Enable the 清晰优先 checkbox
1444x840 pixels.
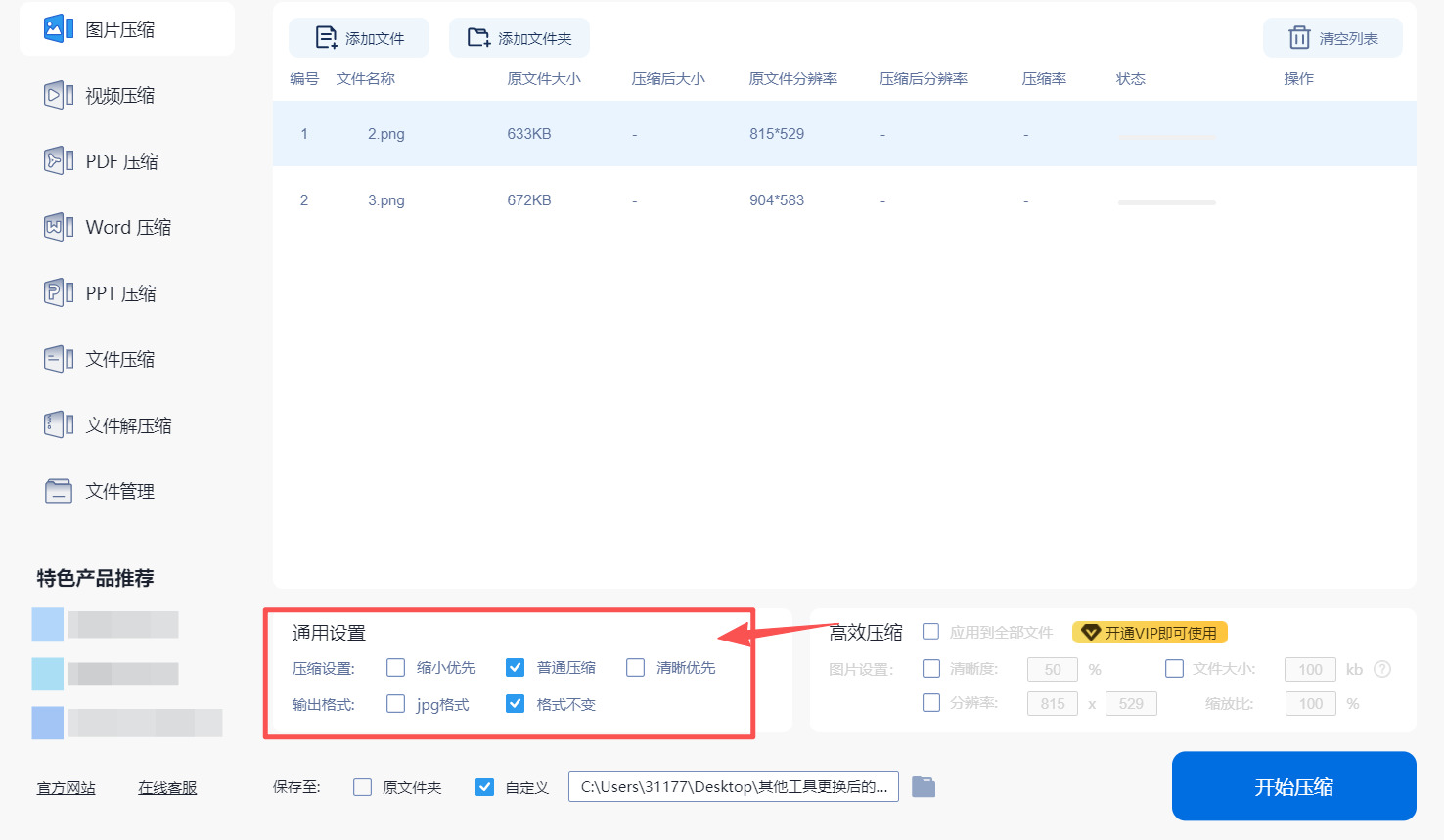636,668
